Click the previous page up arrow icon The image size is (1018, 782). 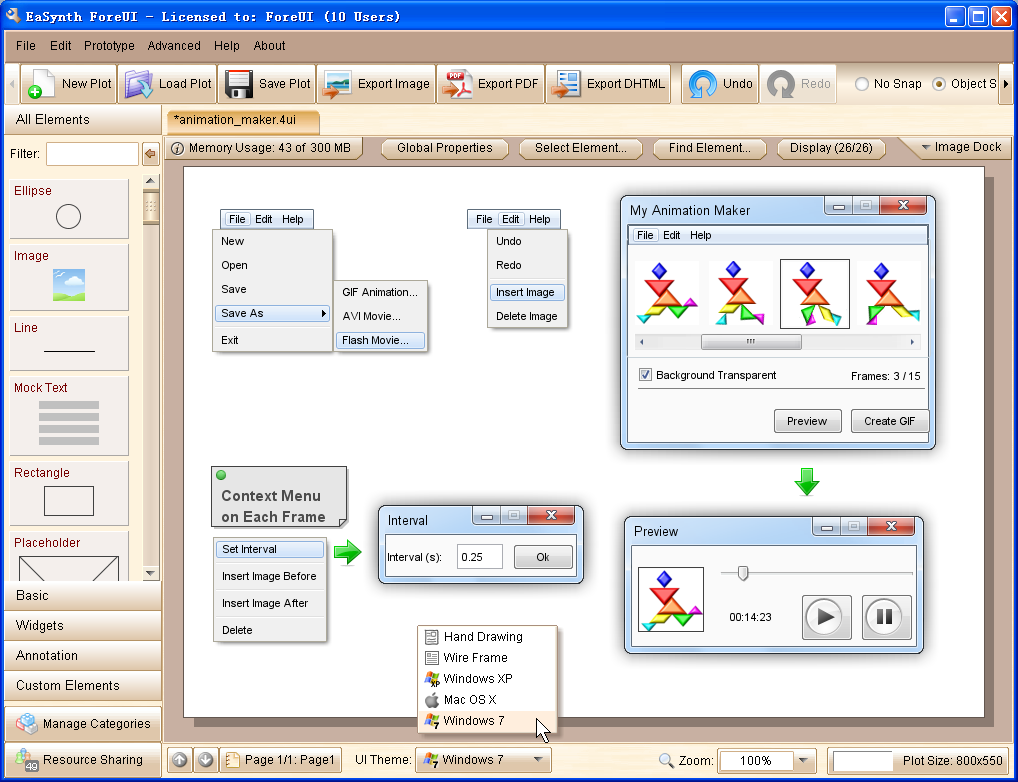179,760
